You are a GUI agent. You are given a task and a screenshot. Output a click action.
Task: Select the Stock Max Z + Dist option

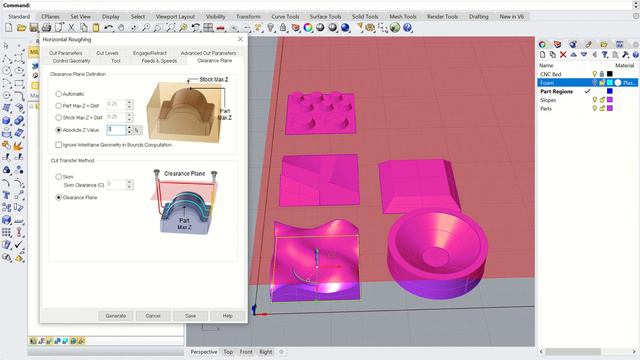[x=58, y=118]
